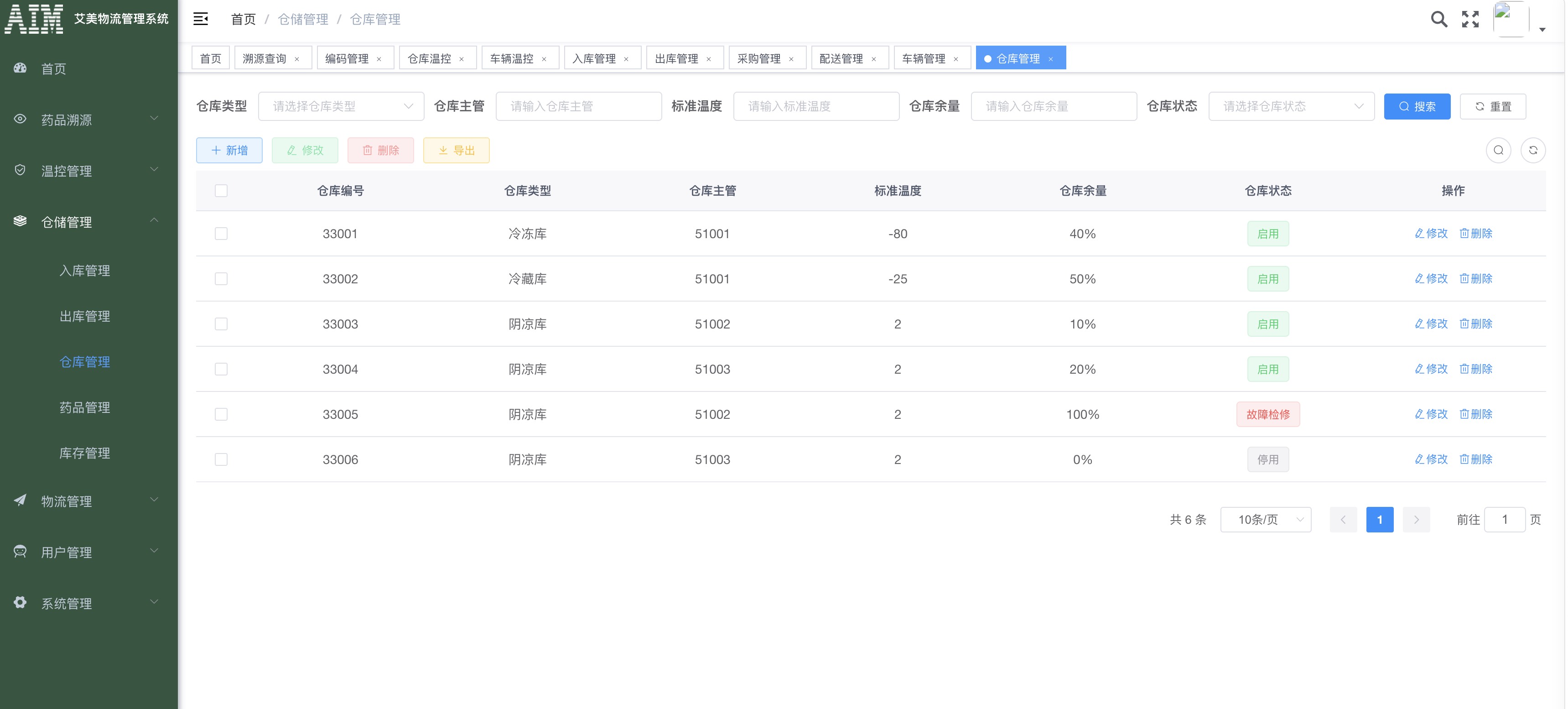The image size is (1568, 709).
Task: Click the toolbar 删除 button
Action: click(x=380, y=150)
